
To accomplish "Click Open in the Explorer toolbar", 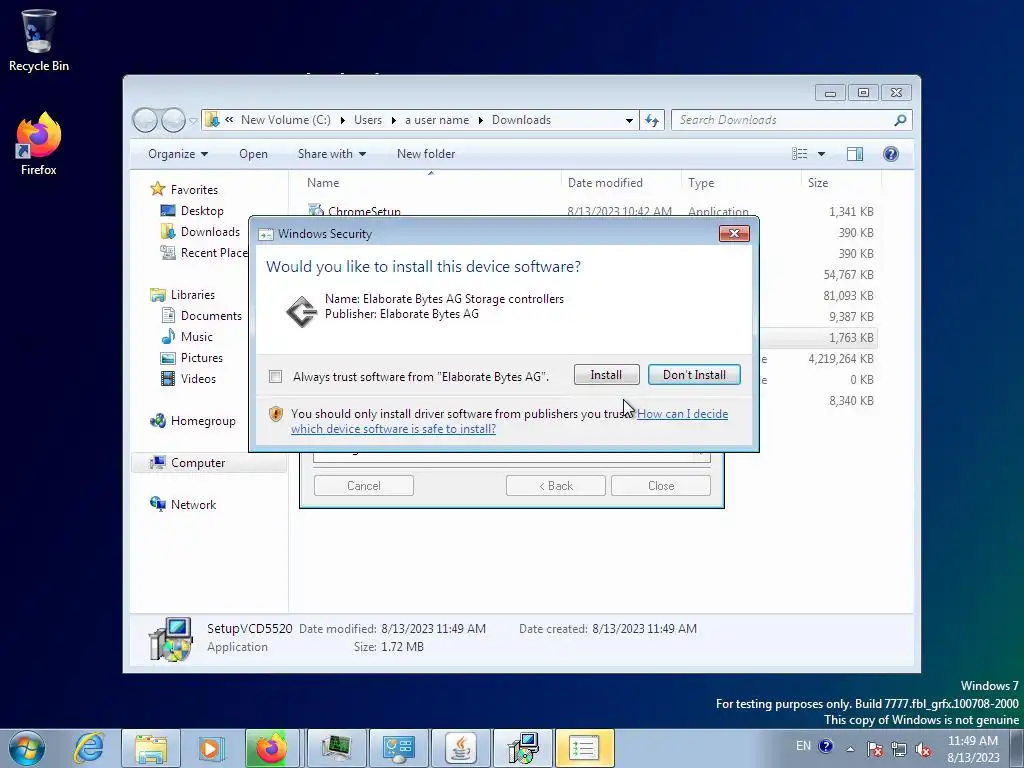I will (253, 154).
